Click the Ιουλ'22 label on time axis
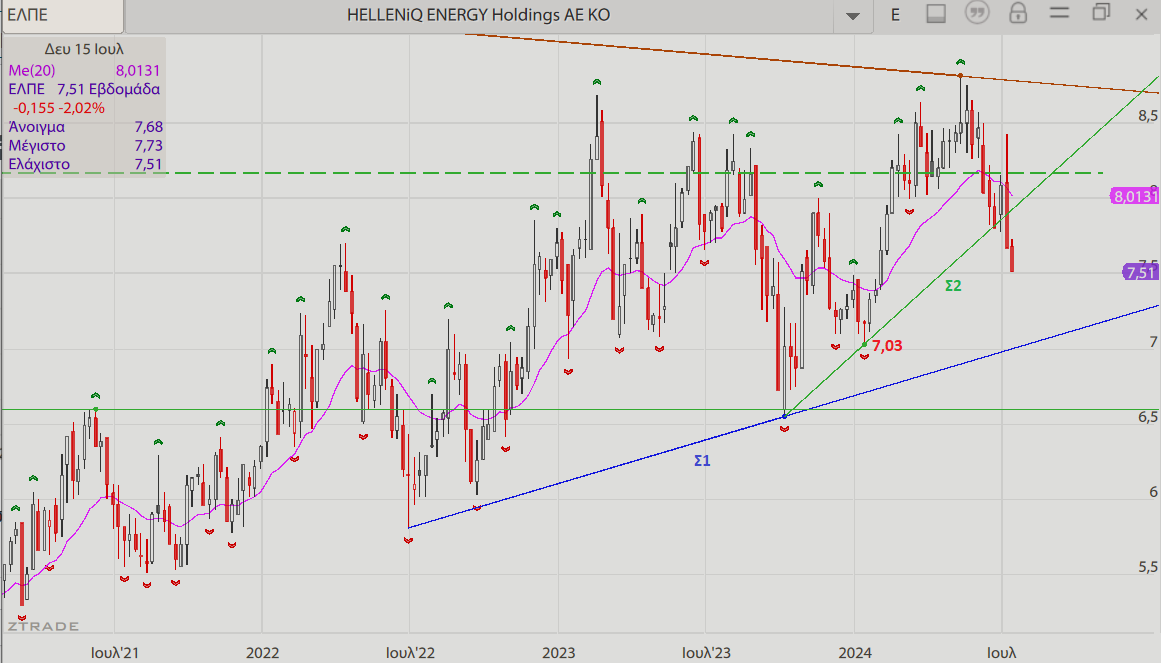 (x=410, y=653)
